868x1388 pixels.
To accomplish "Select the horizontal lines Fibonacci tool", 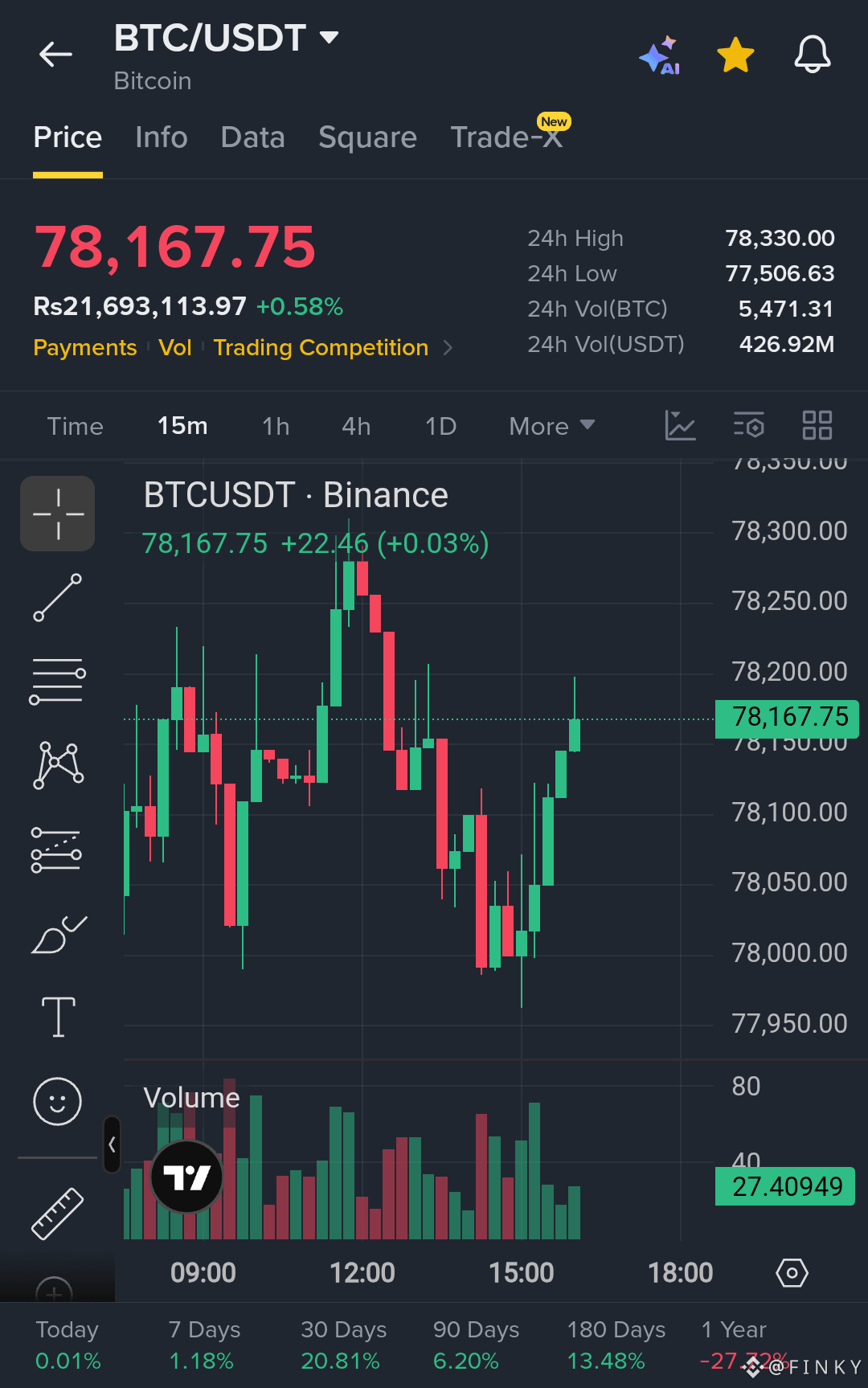I will [58, 682].
